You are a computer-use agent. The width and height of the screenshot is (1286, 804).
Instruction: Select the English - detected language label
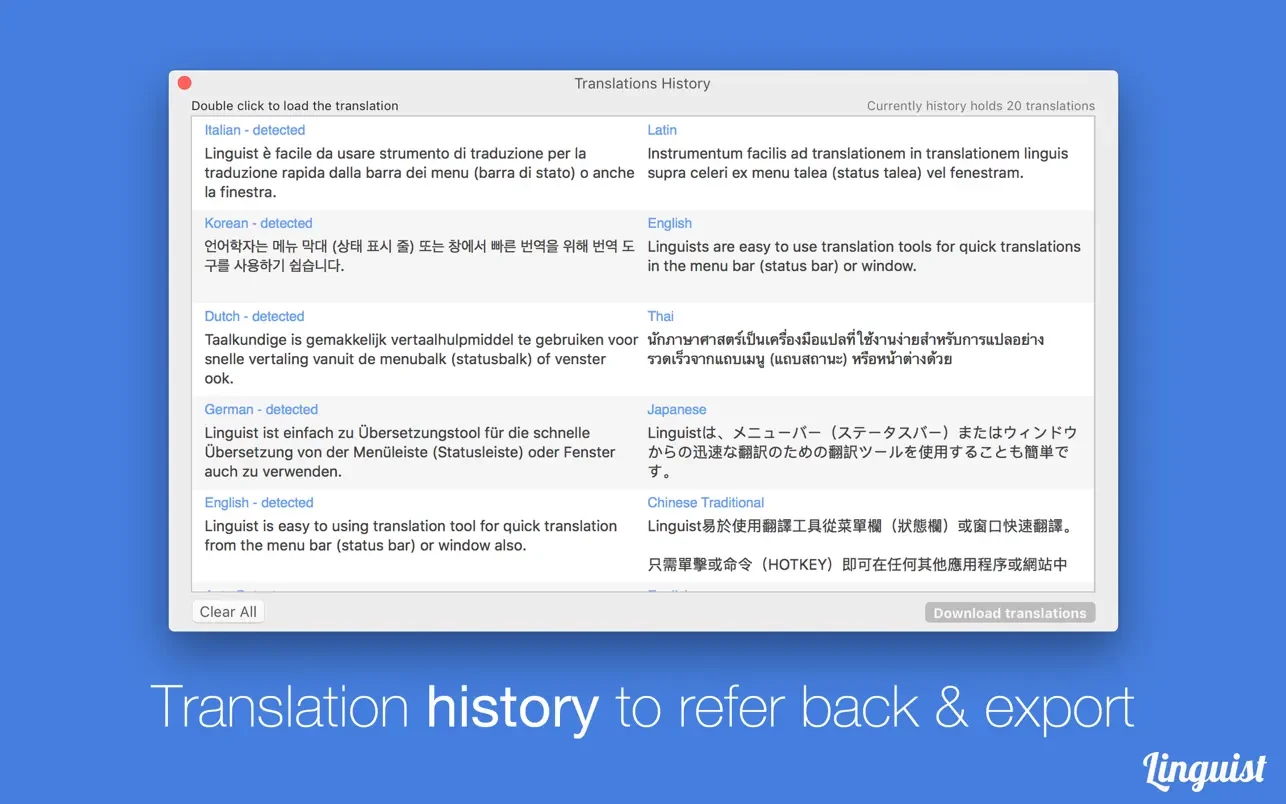point(259,502)
